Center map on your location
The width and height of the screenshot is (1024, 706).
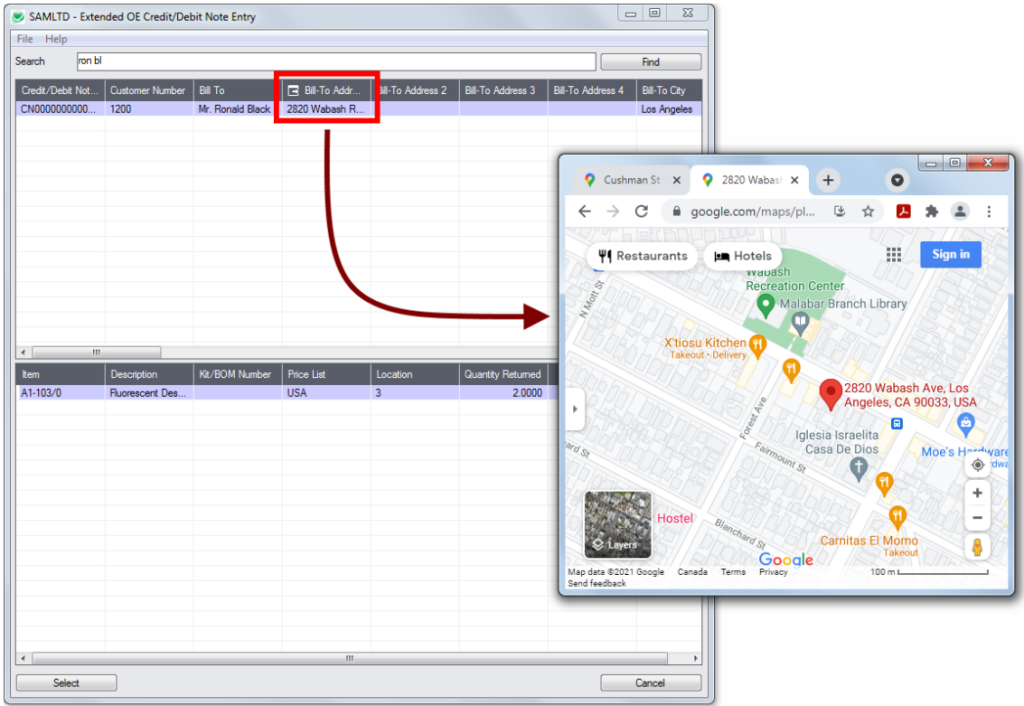(978, 465)
